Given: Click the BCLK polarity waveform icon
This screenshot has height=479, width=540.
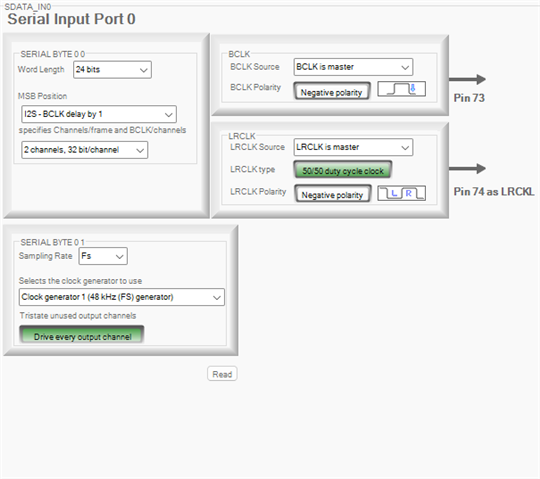Looking at the screenshot, I should click(x=402, y=89).
